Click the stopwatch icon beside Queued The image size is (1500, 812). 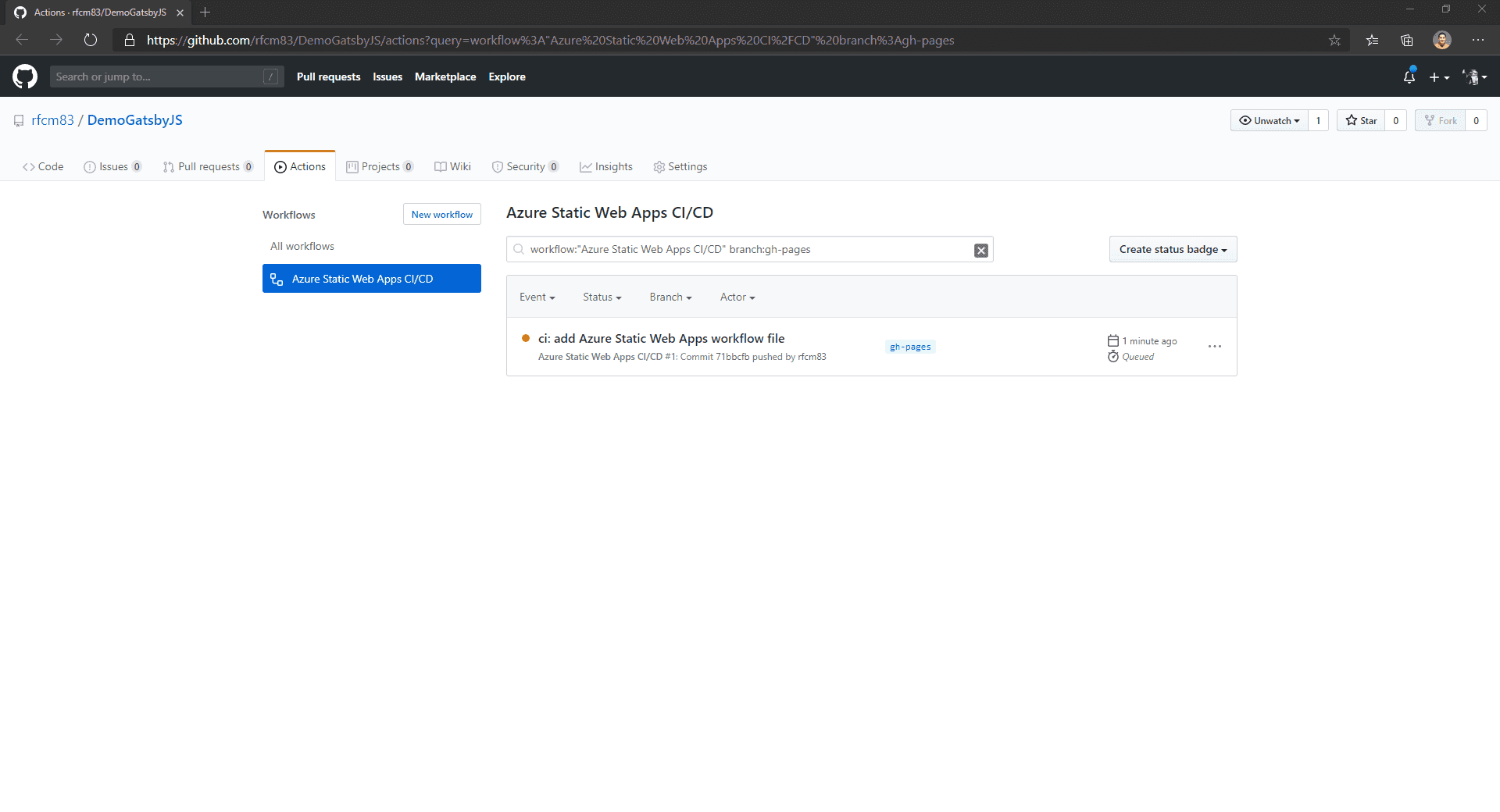click(1113, 356)
